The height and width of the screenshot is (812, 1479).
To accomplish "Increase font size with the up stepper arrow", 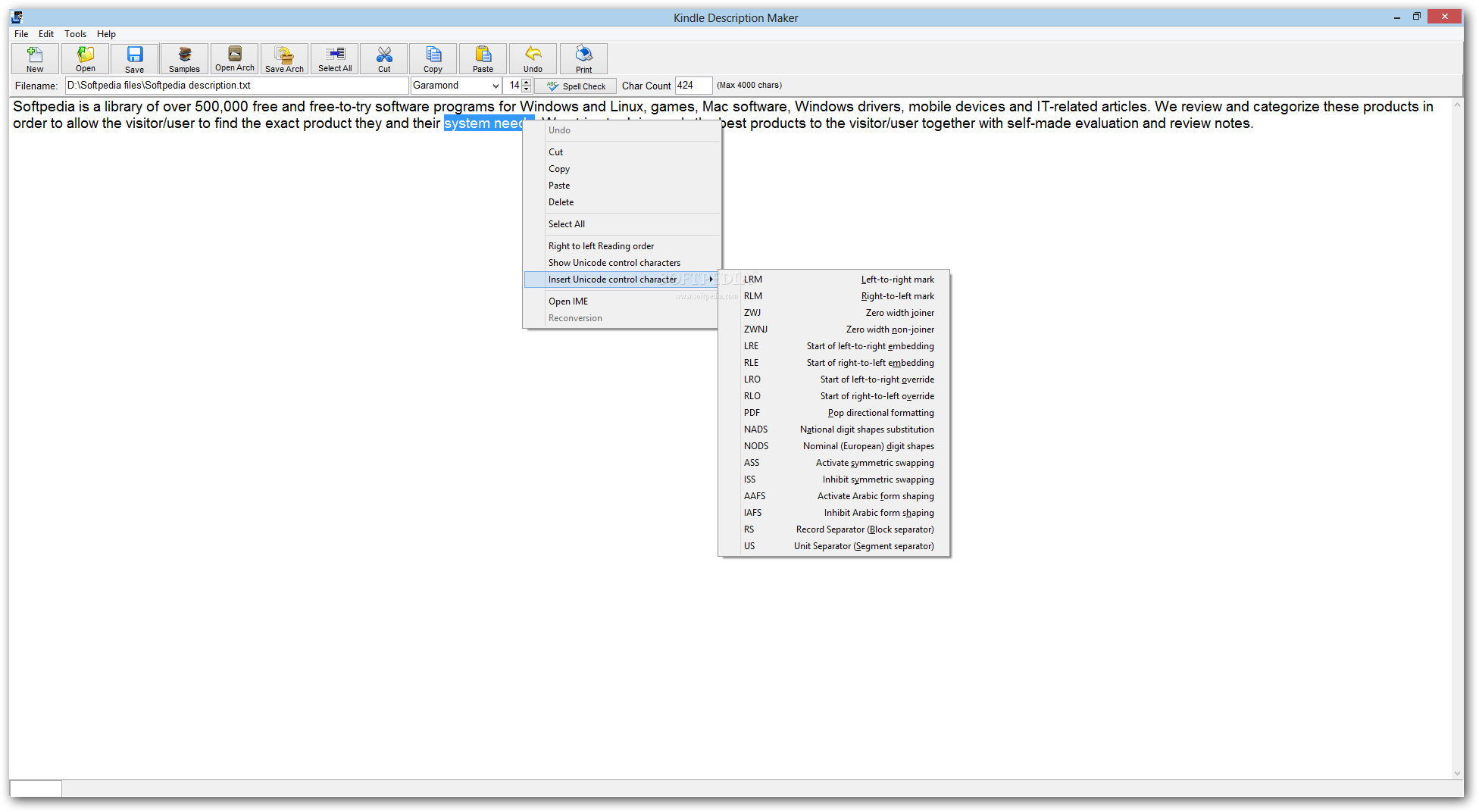I will [527, 82].
